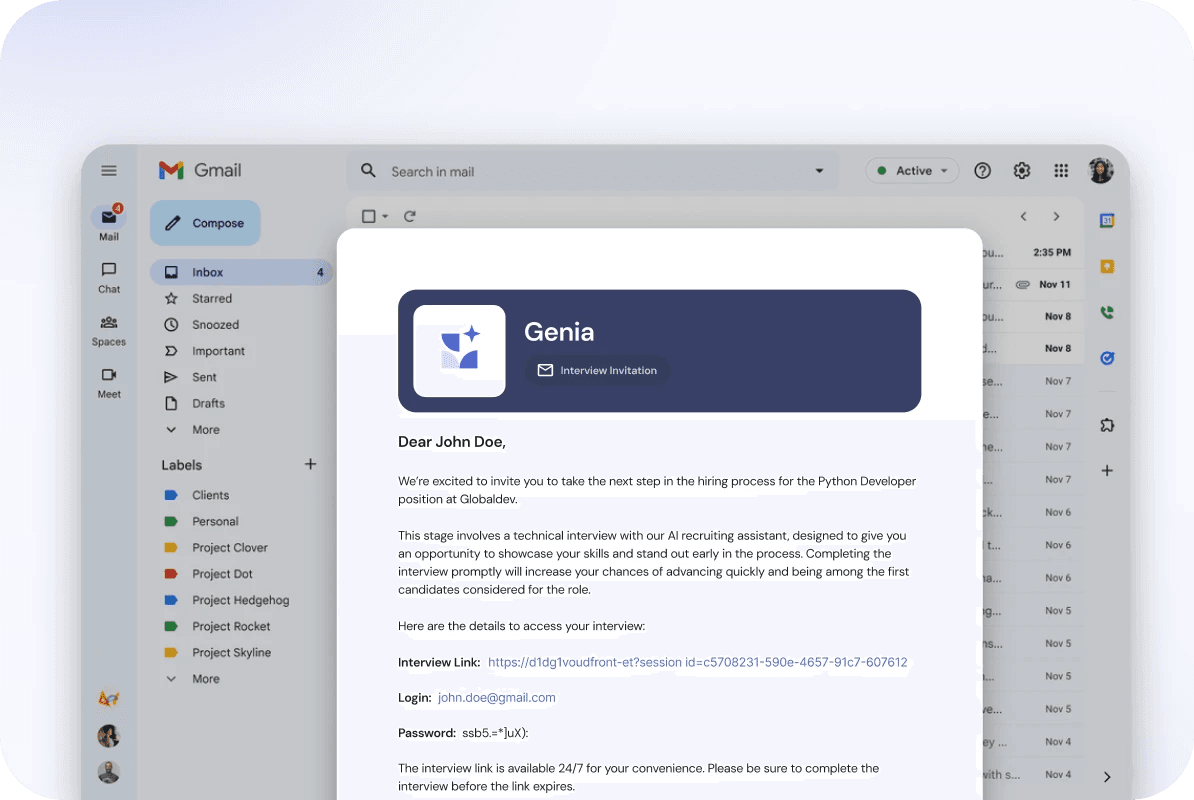
Task: Expand More below Drafts folder
Action: [x=205, y=430]
